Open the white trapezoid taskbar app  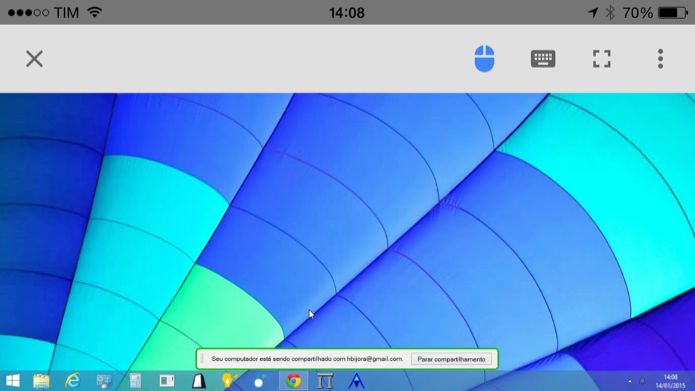point(199,381)
